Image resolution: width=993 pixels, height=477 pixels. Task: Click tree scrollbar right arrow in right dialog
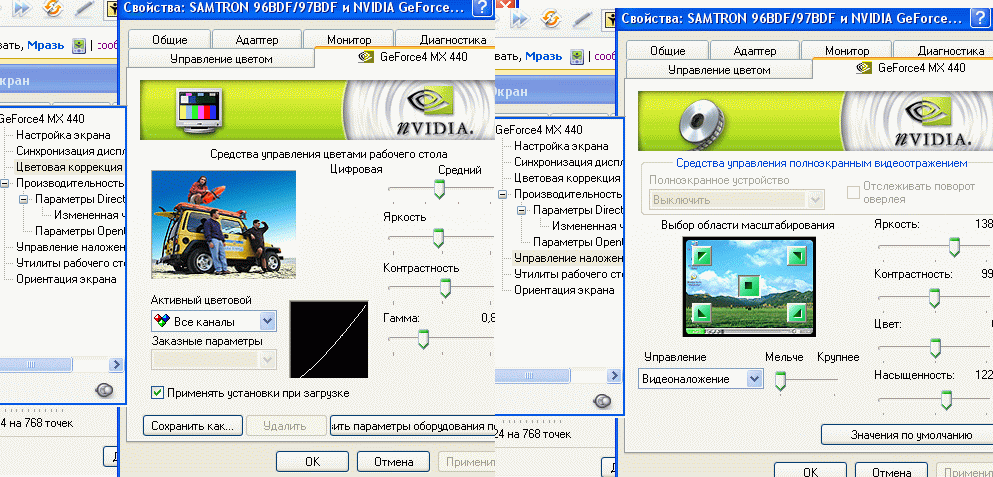pos(614,376)
